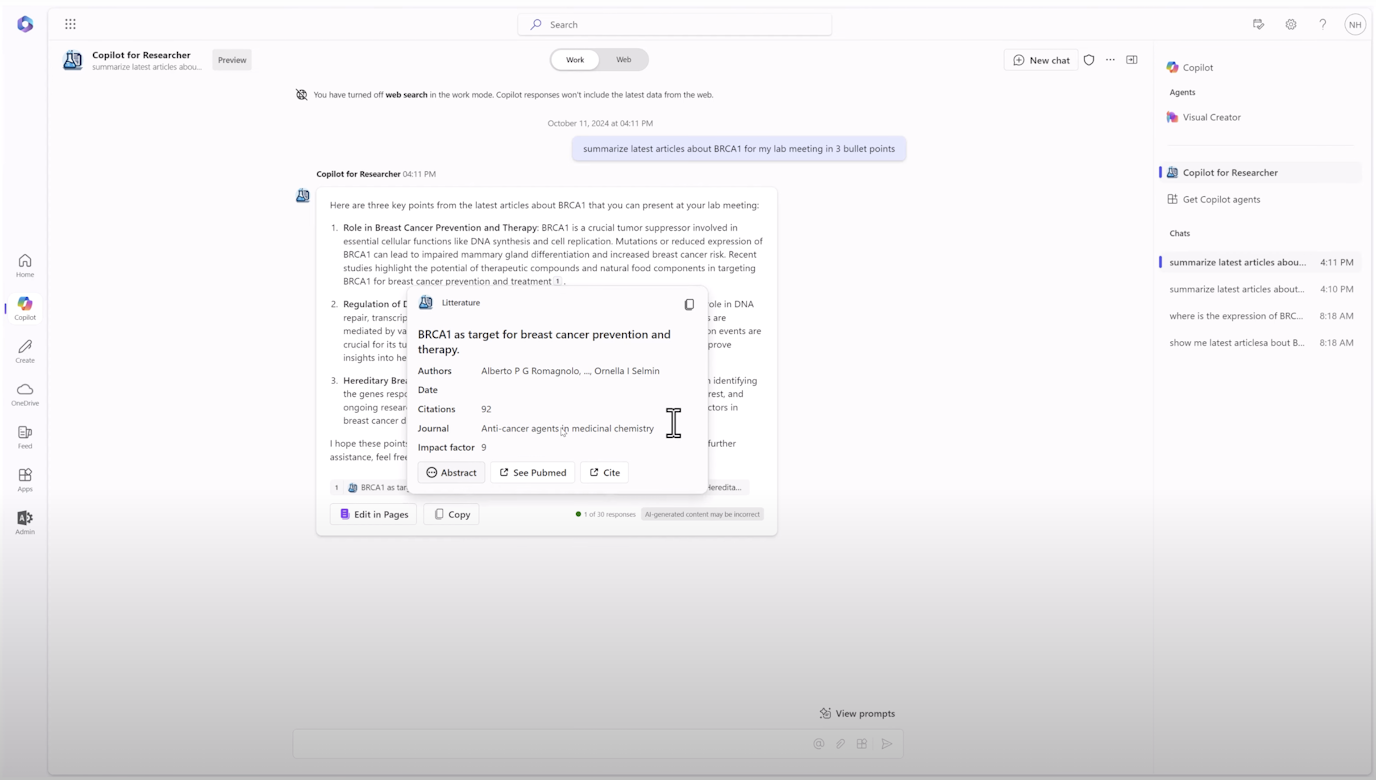Open OneDrive in the left sidebar

click(x=25, y=394)
